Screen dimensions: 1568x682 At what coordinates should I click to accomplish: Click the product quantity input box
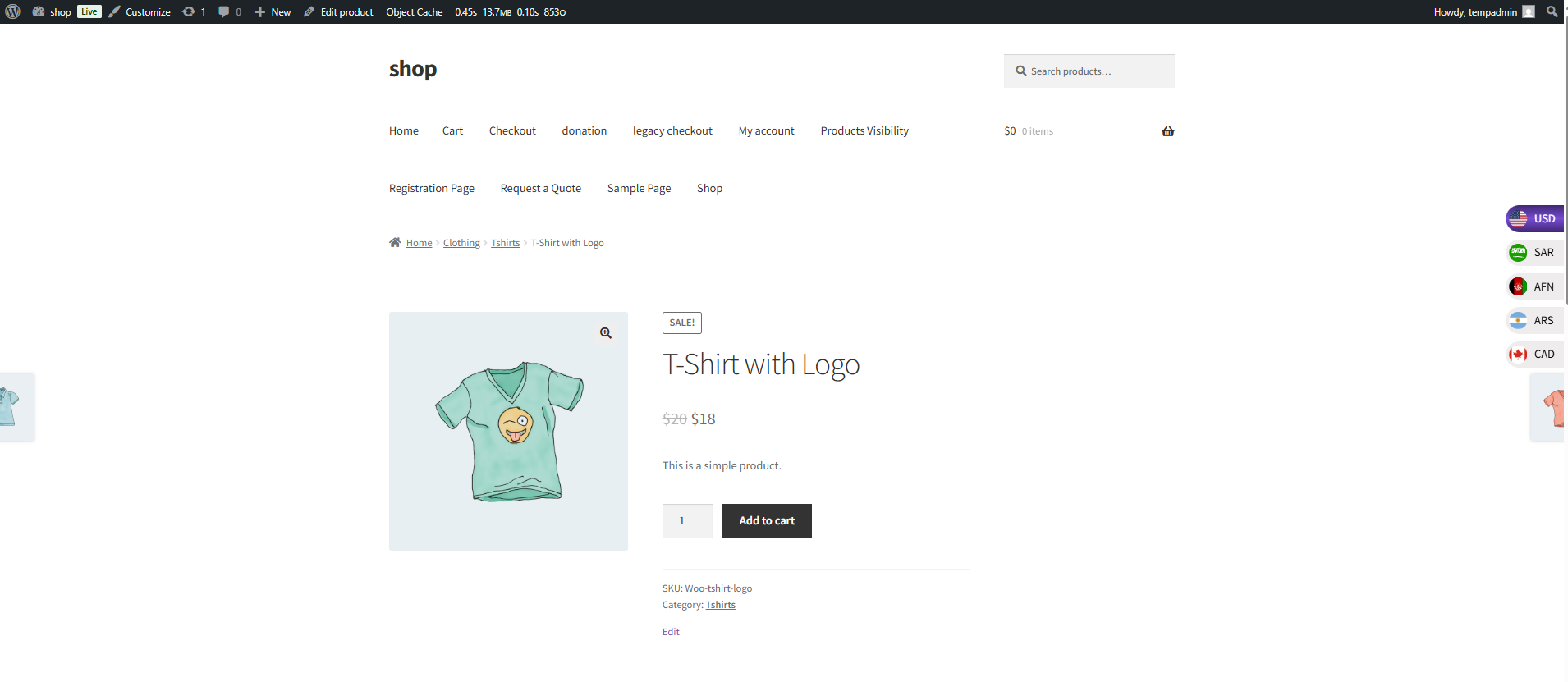(x=686, y=521)
